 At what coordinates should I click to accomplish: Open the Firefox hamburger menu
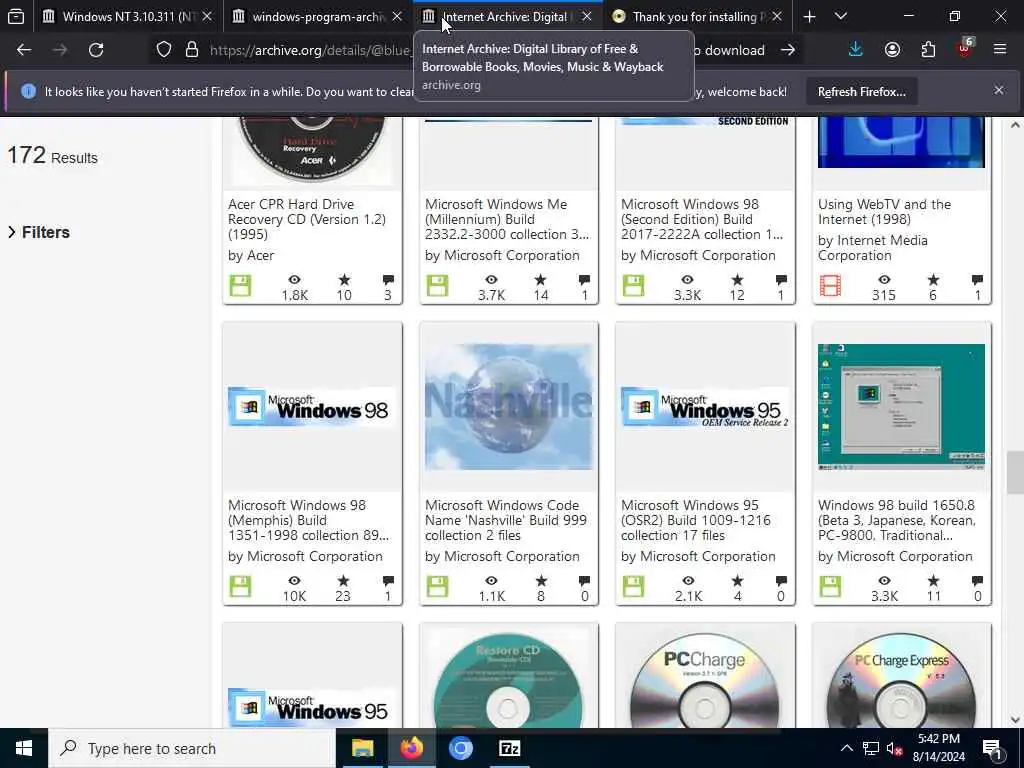(1000, 50)
